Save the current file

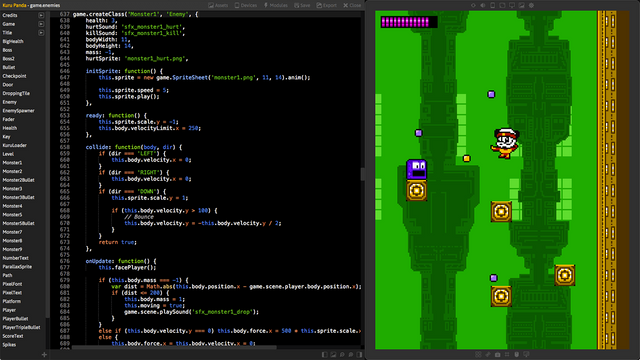pos(302,5)
